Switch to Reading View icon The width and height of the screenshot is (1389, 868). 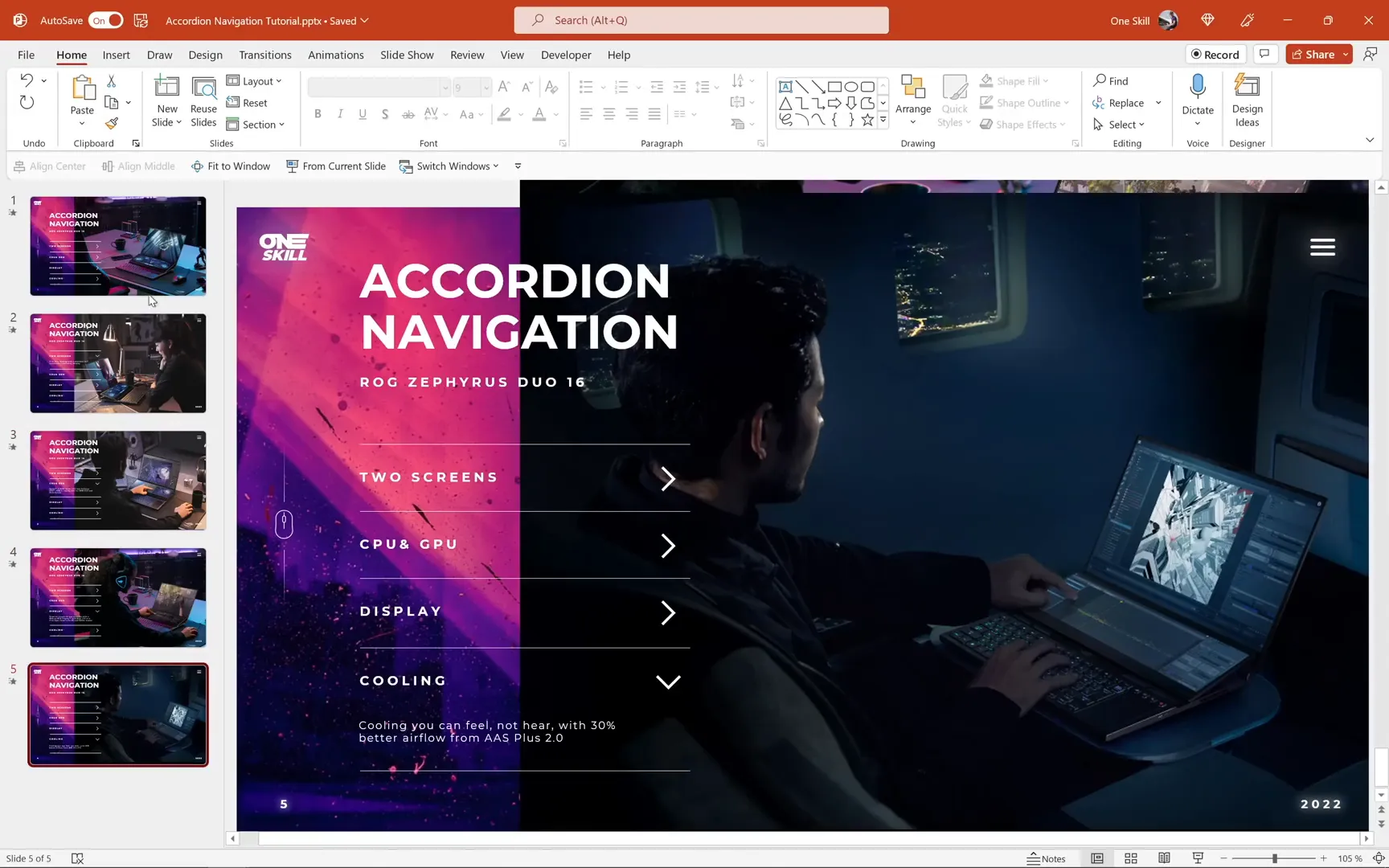pos(1164,858)
